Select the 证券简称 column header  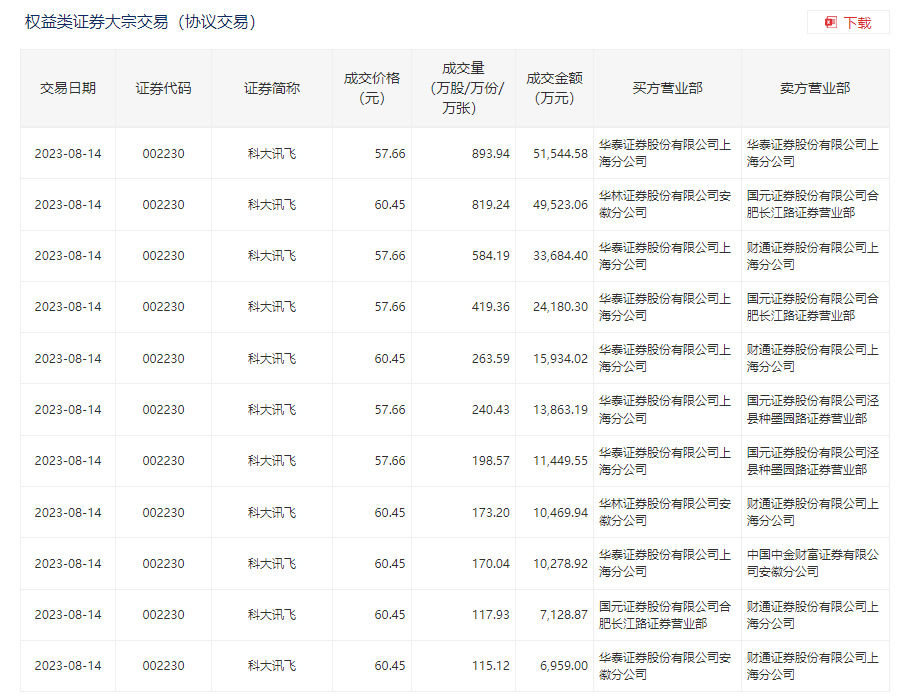(271, 88)
